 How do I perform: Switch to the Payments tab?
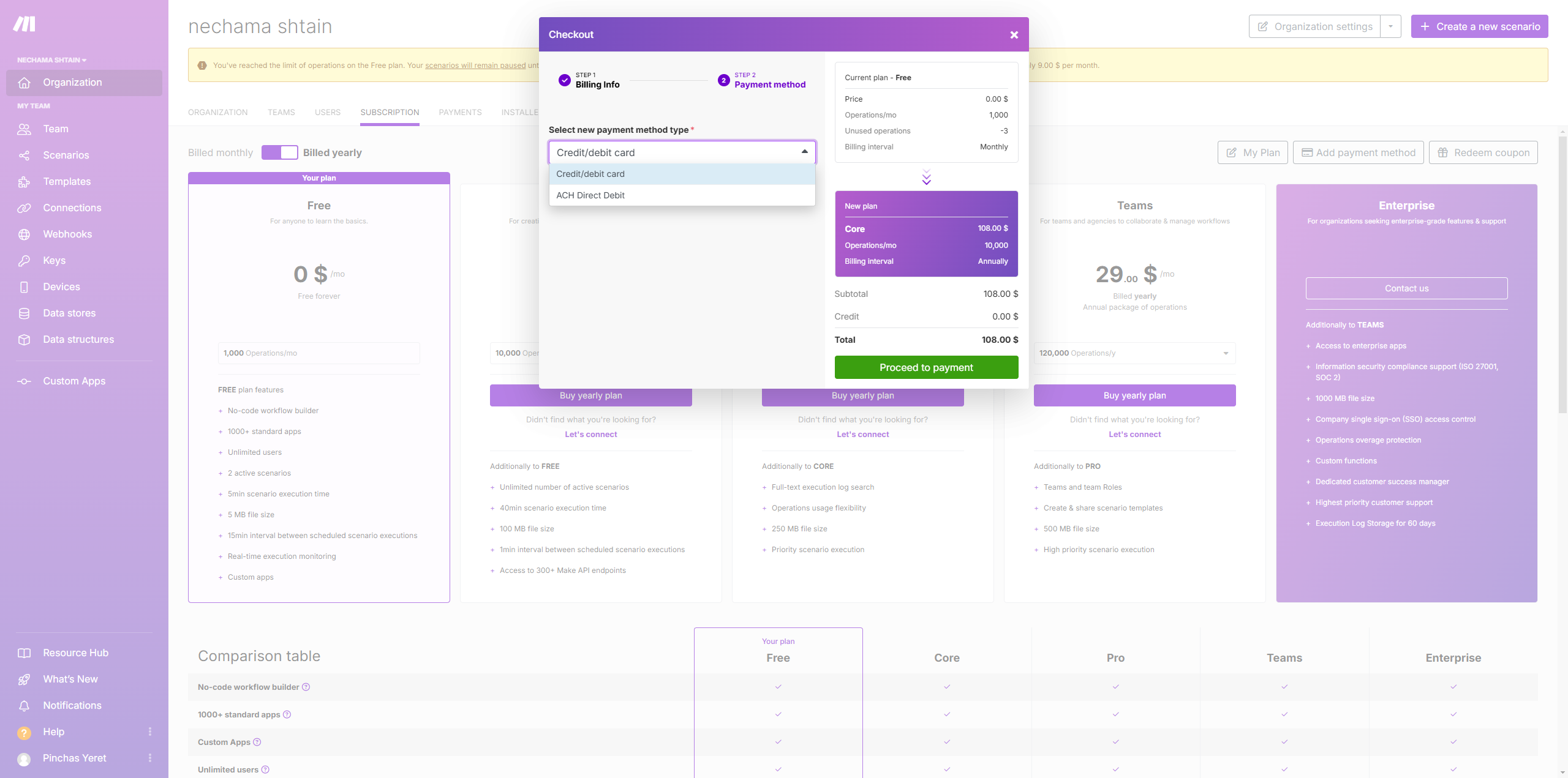click(x=459, y=112)
